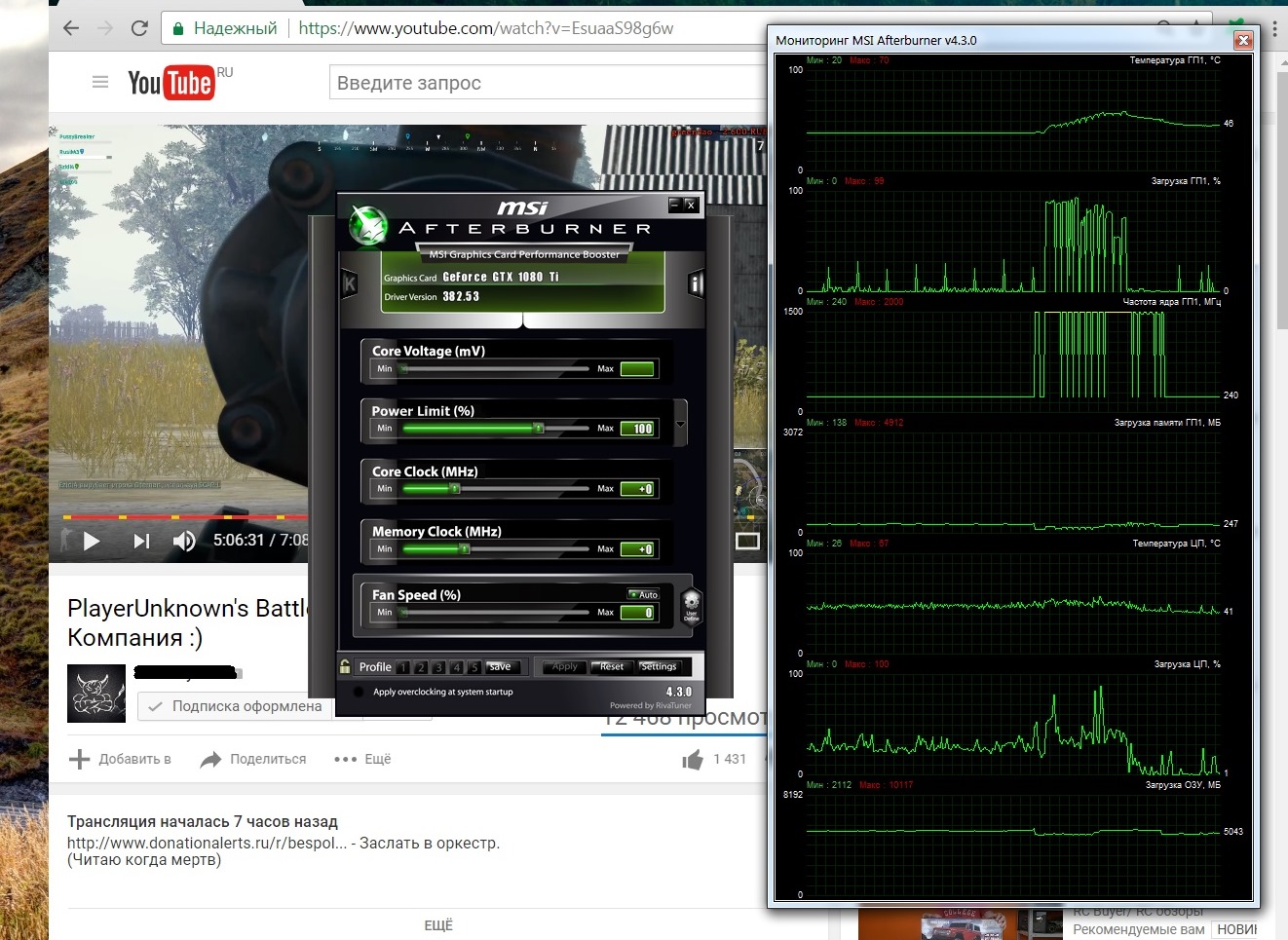This screenshot has height=940, width=1288.
Task: Click the Power Limit value box 100
Action: (638, 429)
